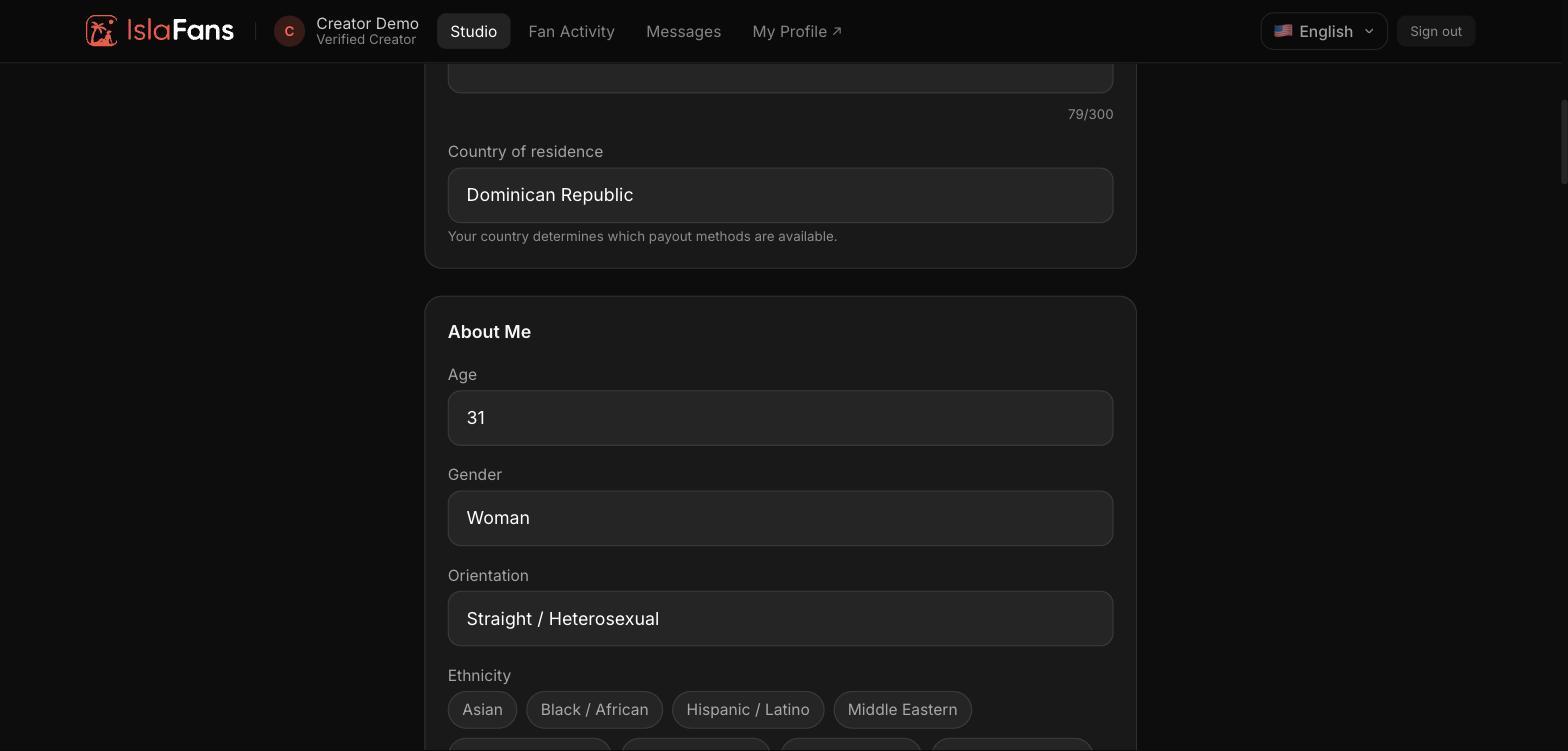Expand the English language selector
Screen dimensions: 1568x751
1324,31
